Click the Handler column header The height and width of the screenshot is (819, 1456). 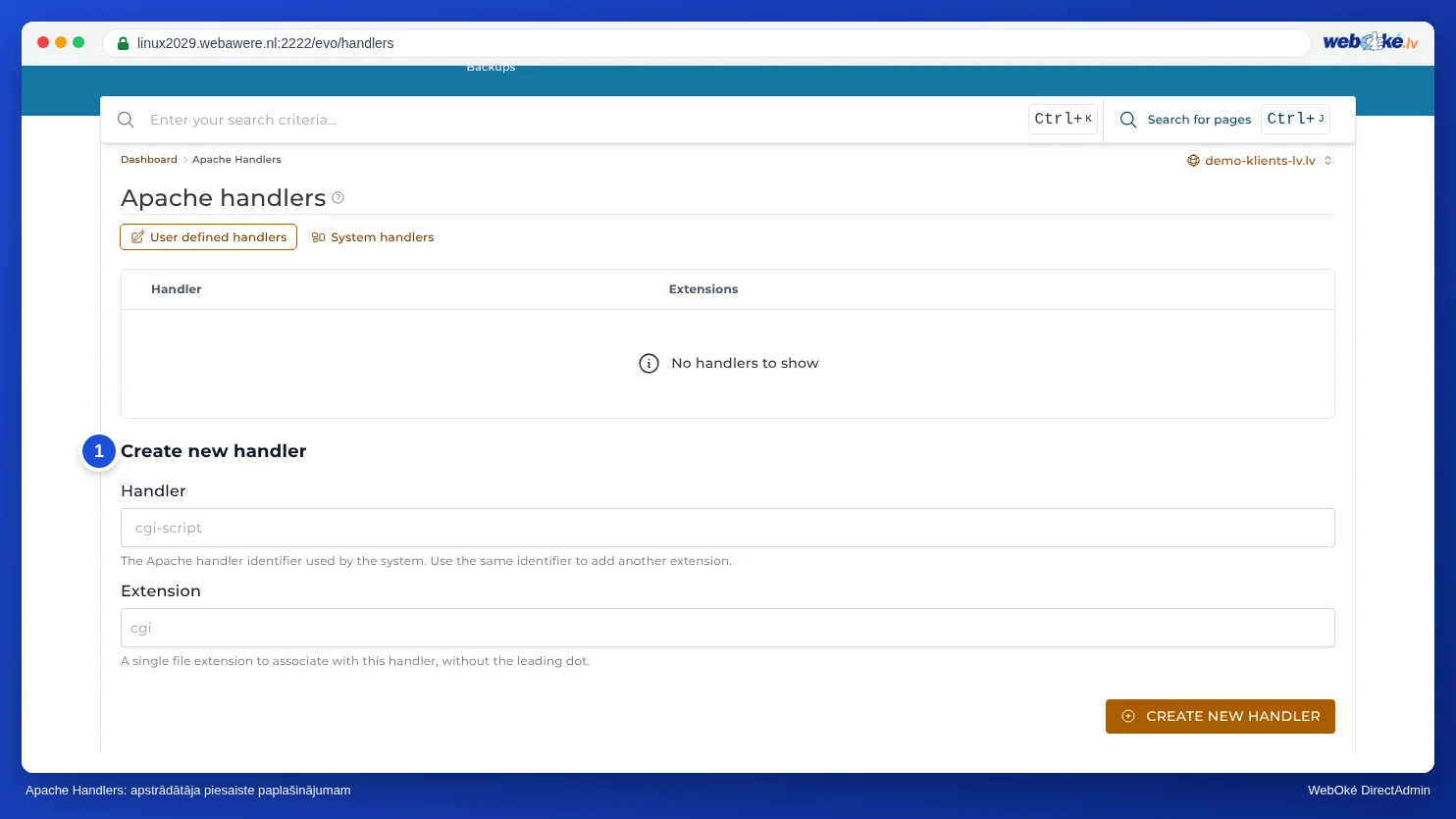click(x=177, y=289)
